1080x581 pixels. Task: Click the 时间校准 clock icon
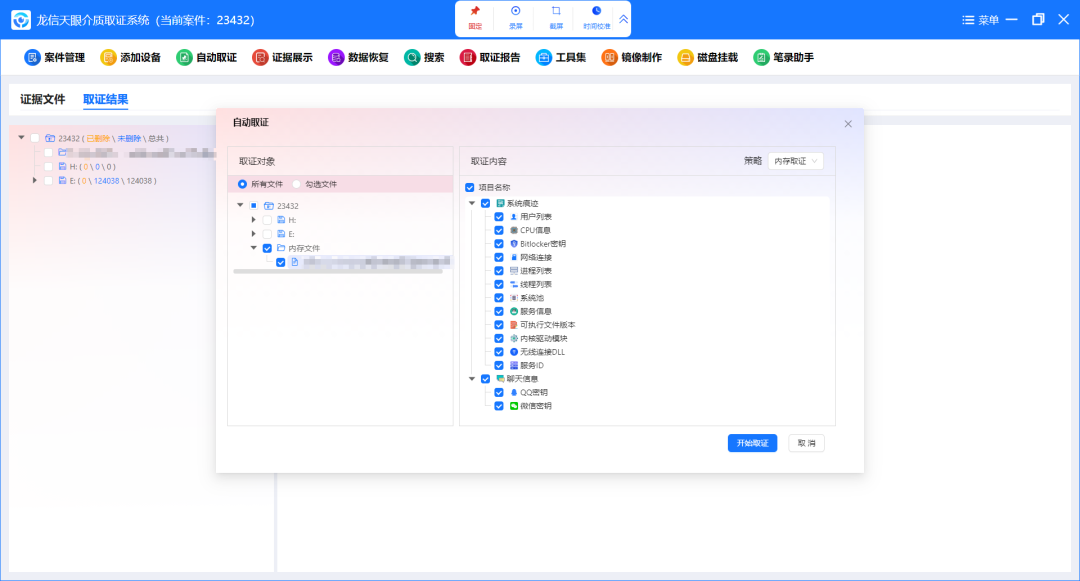click(597, 11)
